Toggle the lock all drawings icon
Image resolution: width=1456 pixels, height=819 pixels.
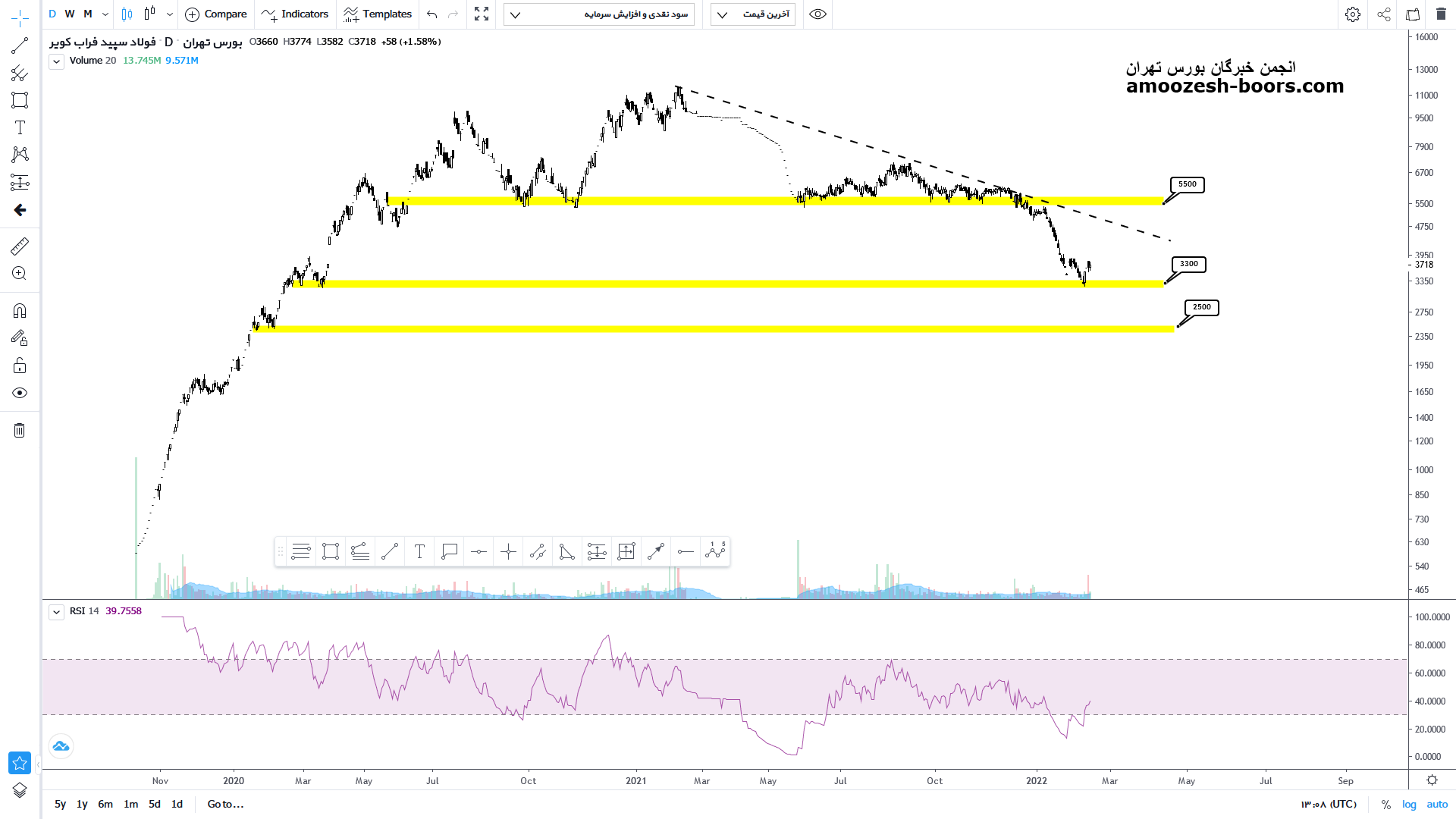(20, 366)
